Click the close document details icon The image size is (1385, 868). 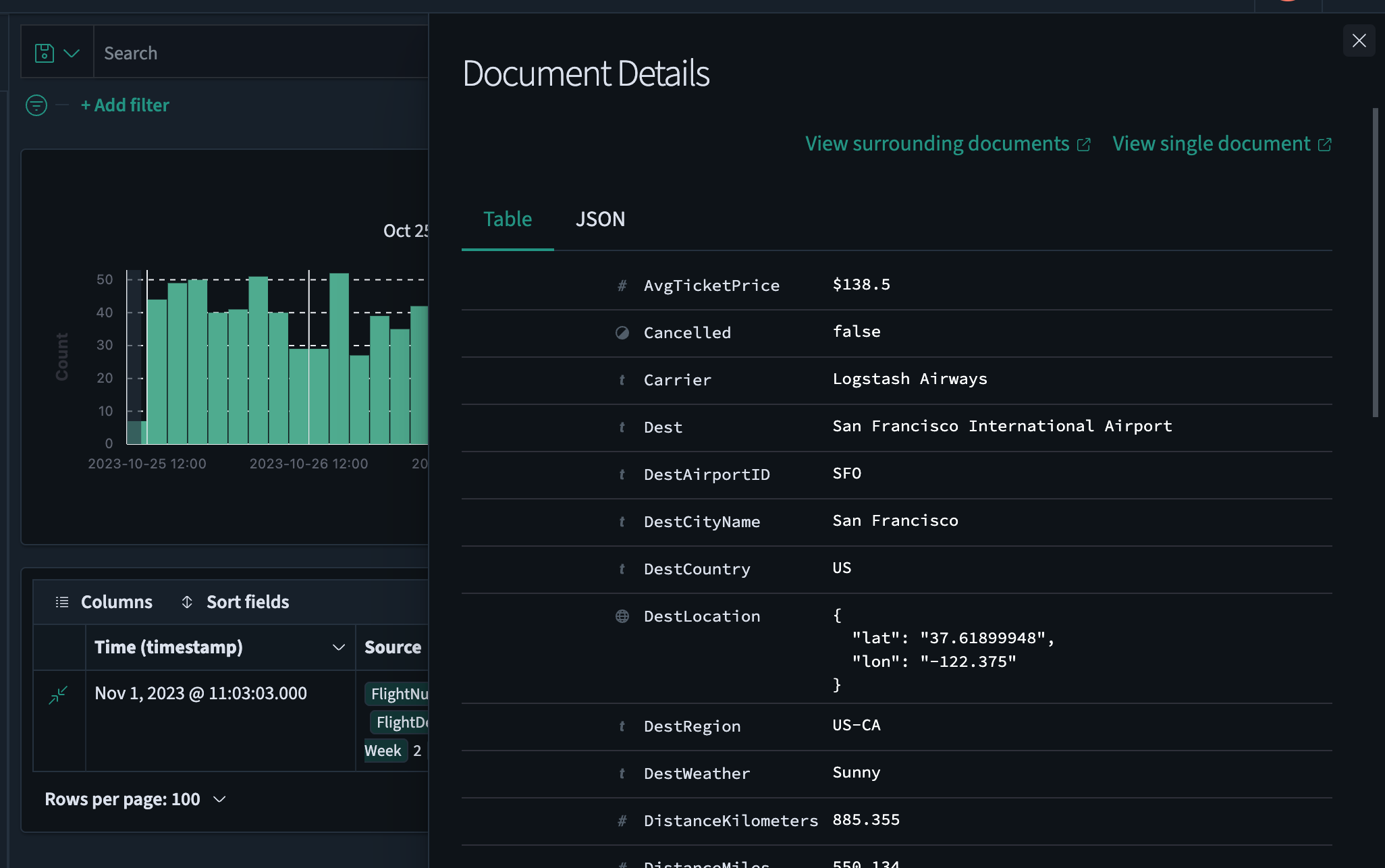pyautogui.click(x=1358, y=40)
